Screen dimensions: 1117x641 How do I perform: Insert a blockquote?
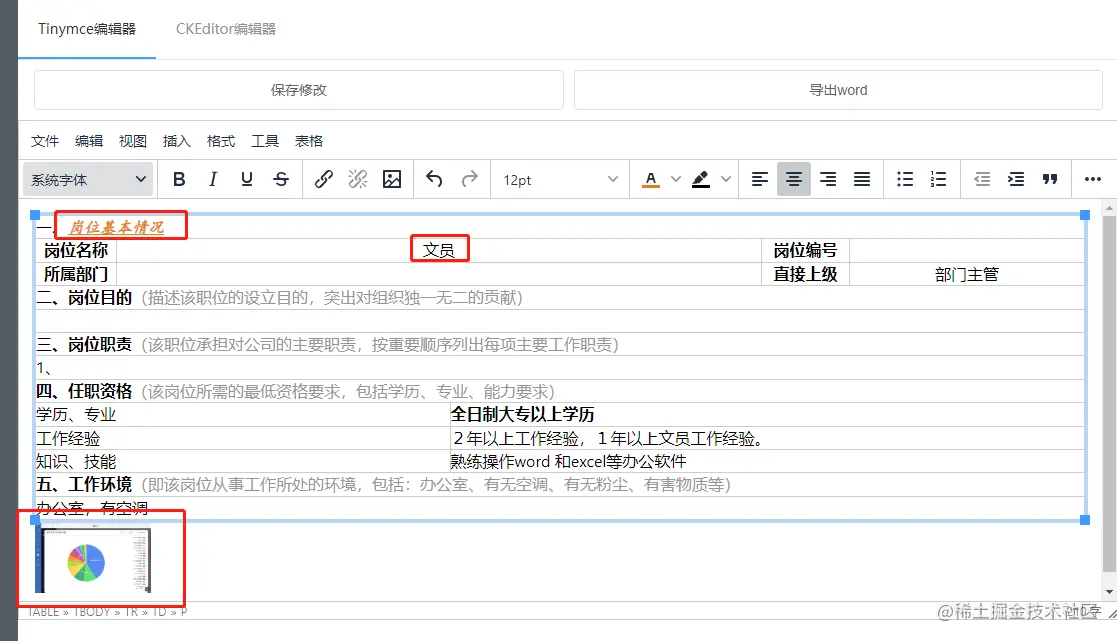(1050, 179)
